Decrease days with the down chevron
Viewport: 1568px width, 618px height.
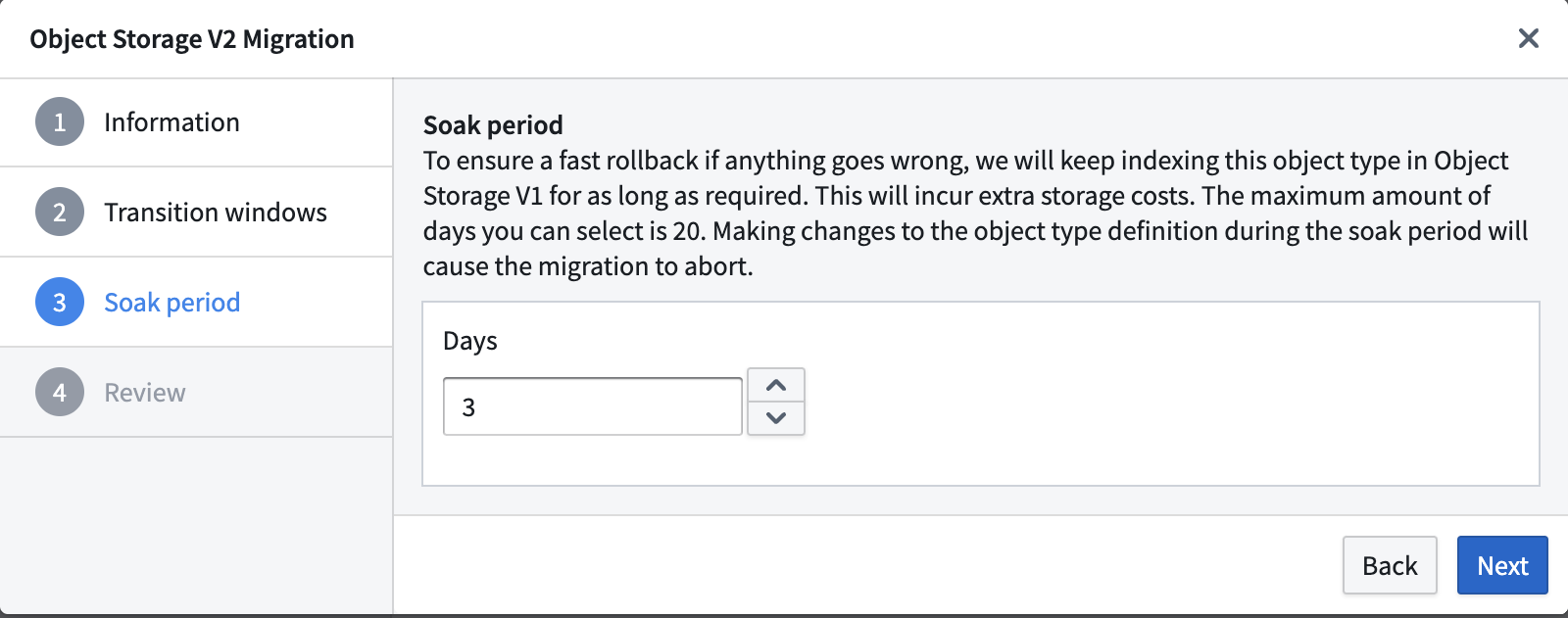[776, 418]
